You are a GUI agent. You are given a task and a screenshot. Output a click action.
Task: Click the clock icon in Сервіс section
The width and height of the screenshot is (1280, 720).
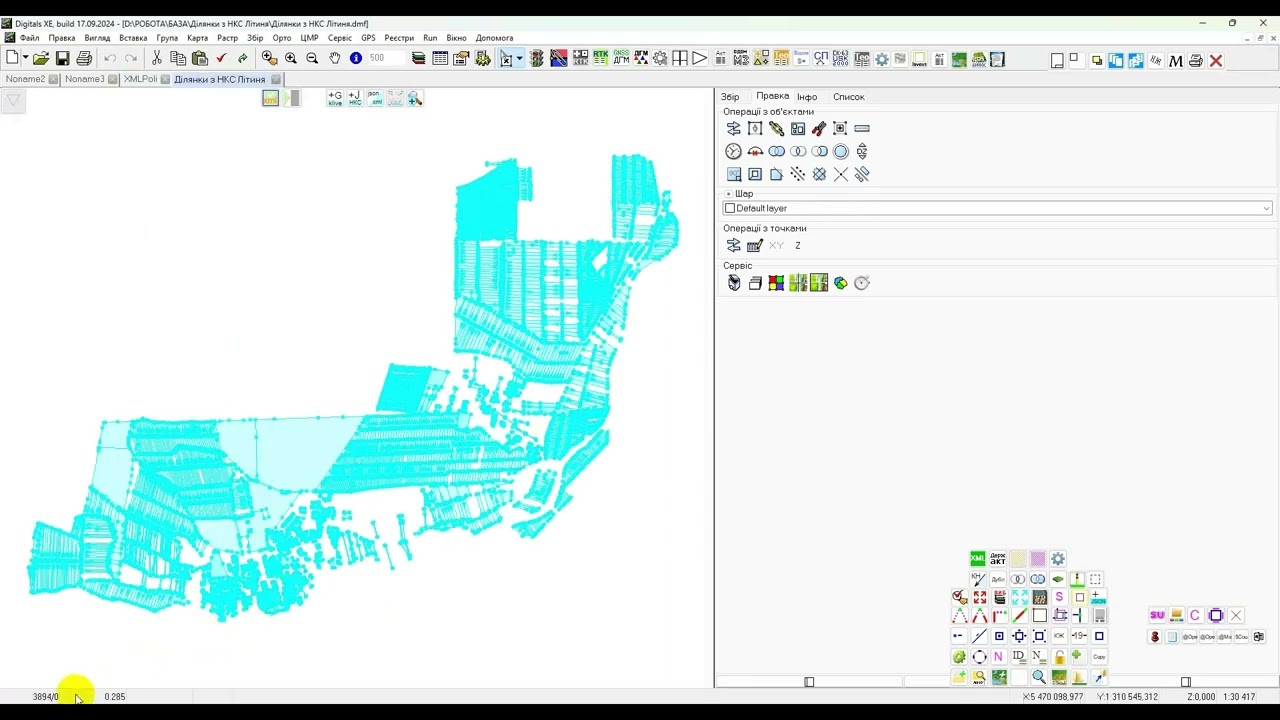pyautogui.click(x=862, y=283)
